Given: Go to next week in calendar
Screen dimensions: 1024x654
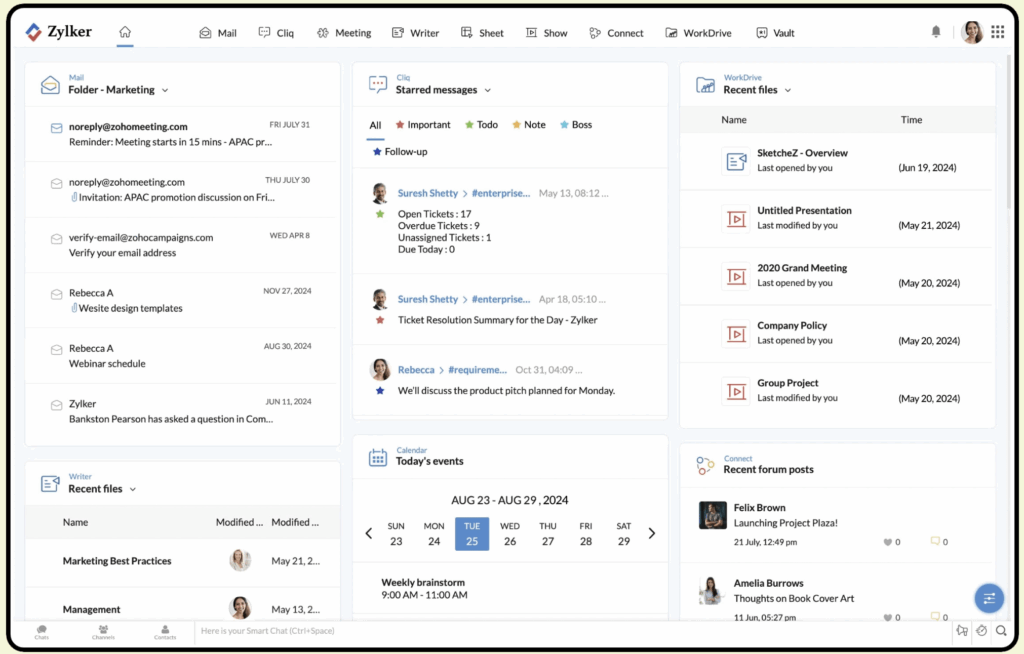Looking at the screenshot, I should pyautogui.click(x=652, y=533).
